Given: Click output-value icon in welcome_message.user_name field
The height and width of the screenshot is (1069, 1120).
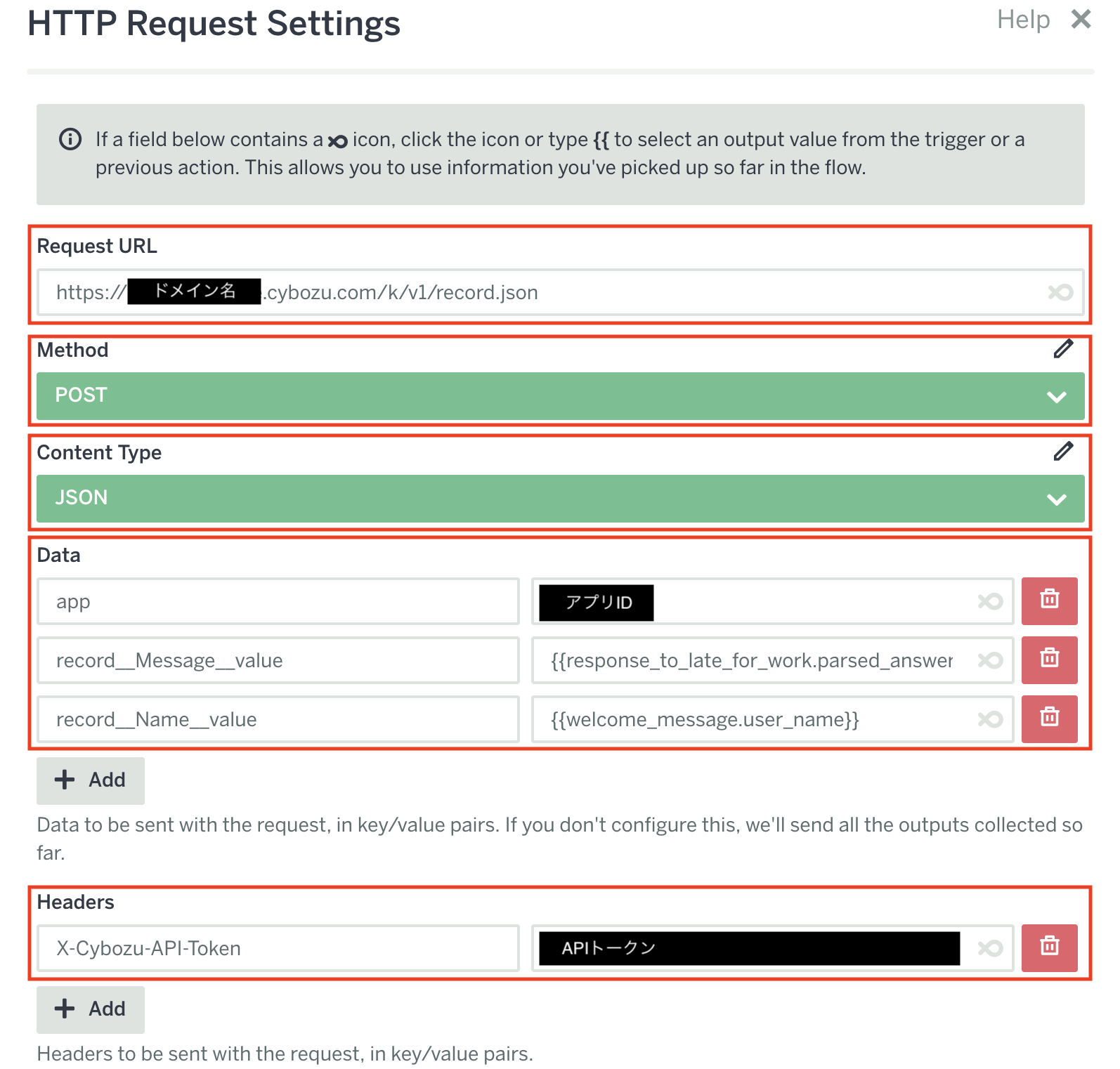Looking at the screenshot, I should (x=990, y=719).
